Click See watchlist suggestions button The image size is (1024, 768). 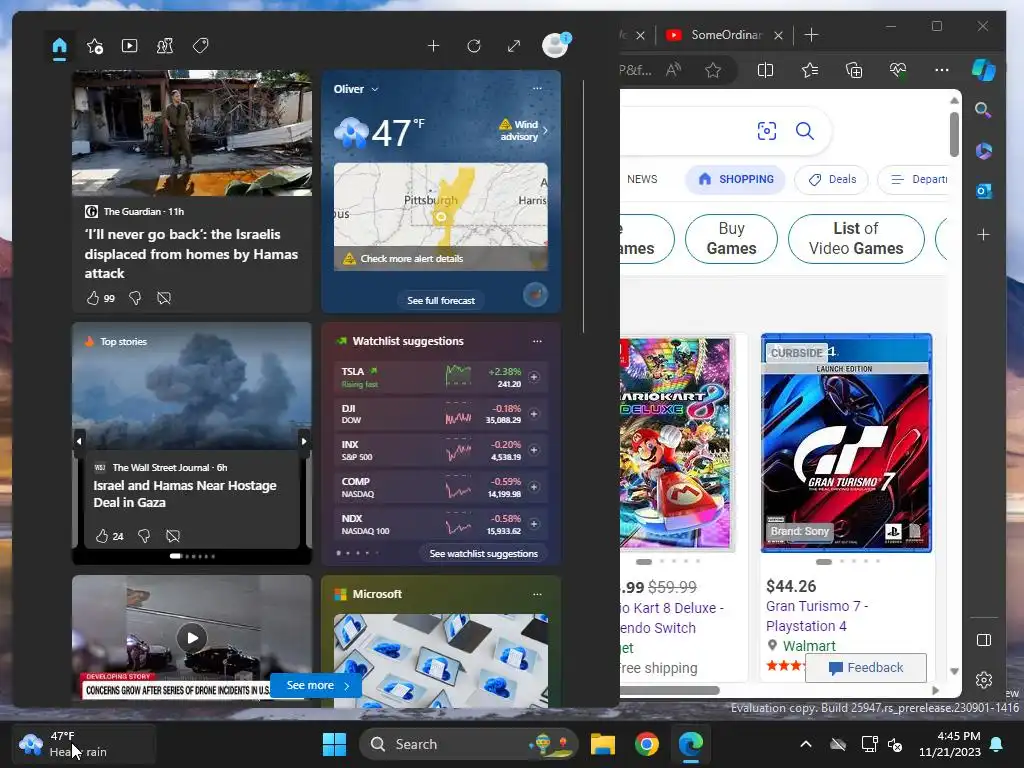(x=483, y=553)
